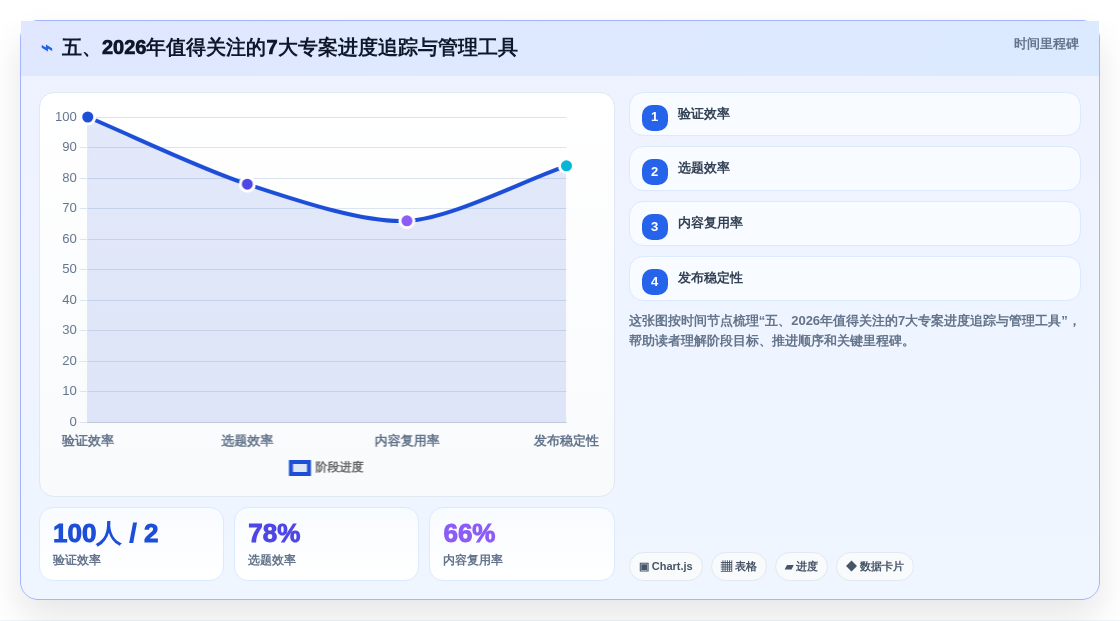The width and height of the screenshot is (1120, 621).
Task: Toggle the 阶段进度 legend box
Action: [299, 467]
